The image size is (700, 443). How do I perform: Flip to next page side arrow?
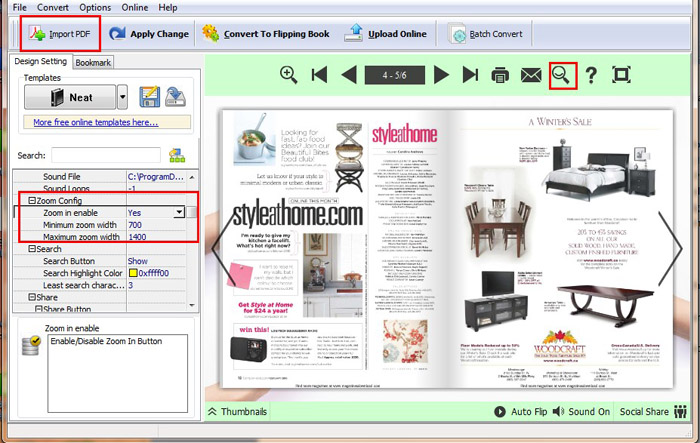(x=670, y=249)
